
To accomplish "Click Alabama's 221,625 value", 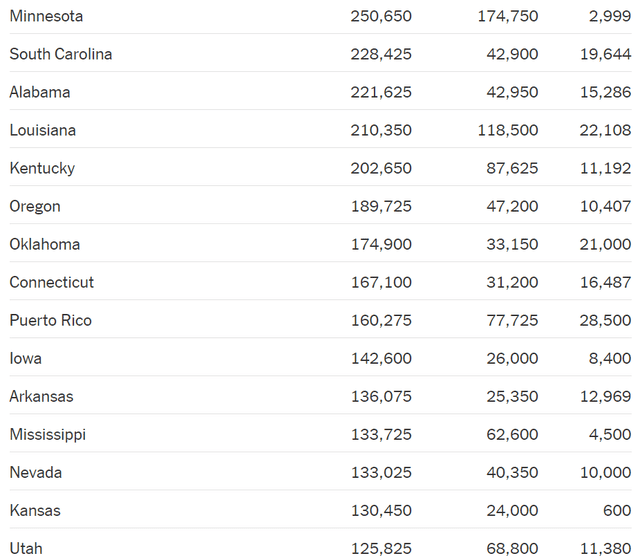I will click(381, 92).
